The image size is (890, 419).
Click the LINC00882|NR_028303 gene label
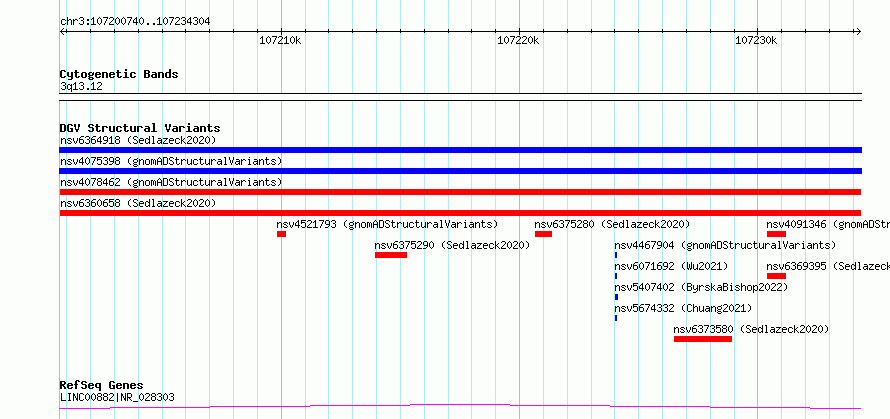pyautogui.click(x=117, y=397)
